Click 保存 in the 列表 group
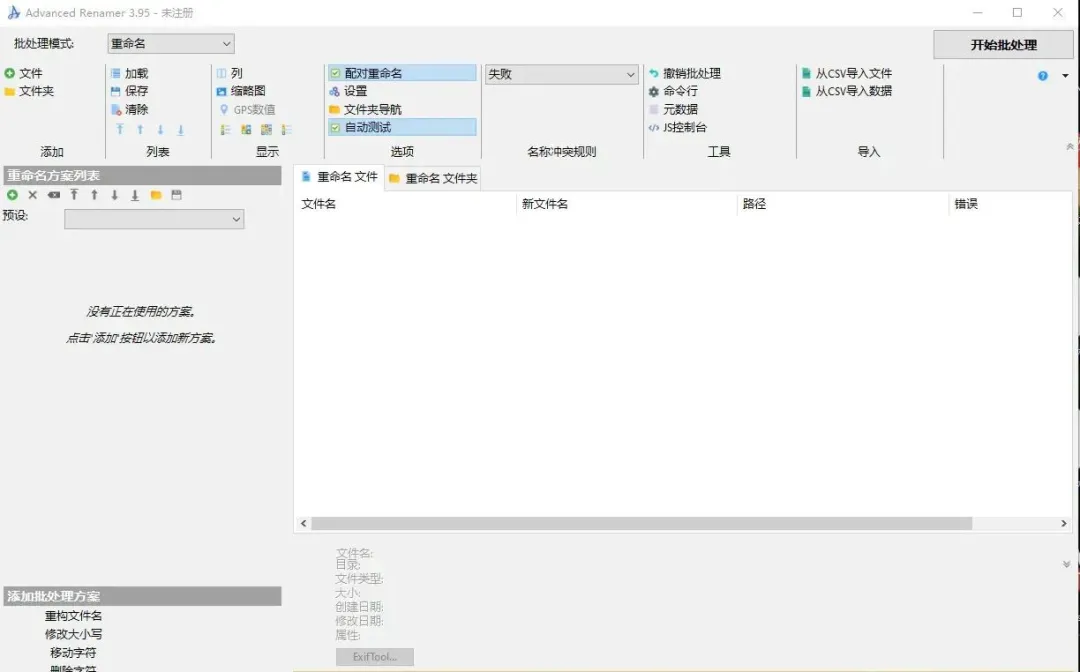1080x672 pixels. pyautogui.click(x=129, y=91)
